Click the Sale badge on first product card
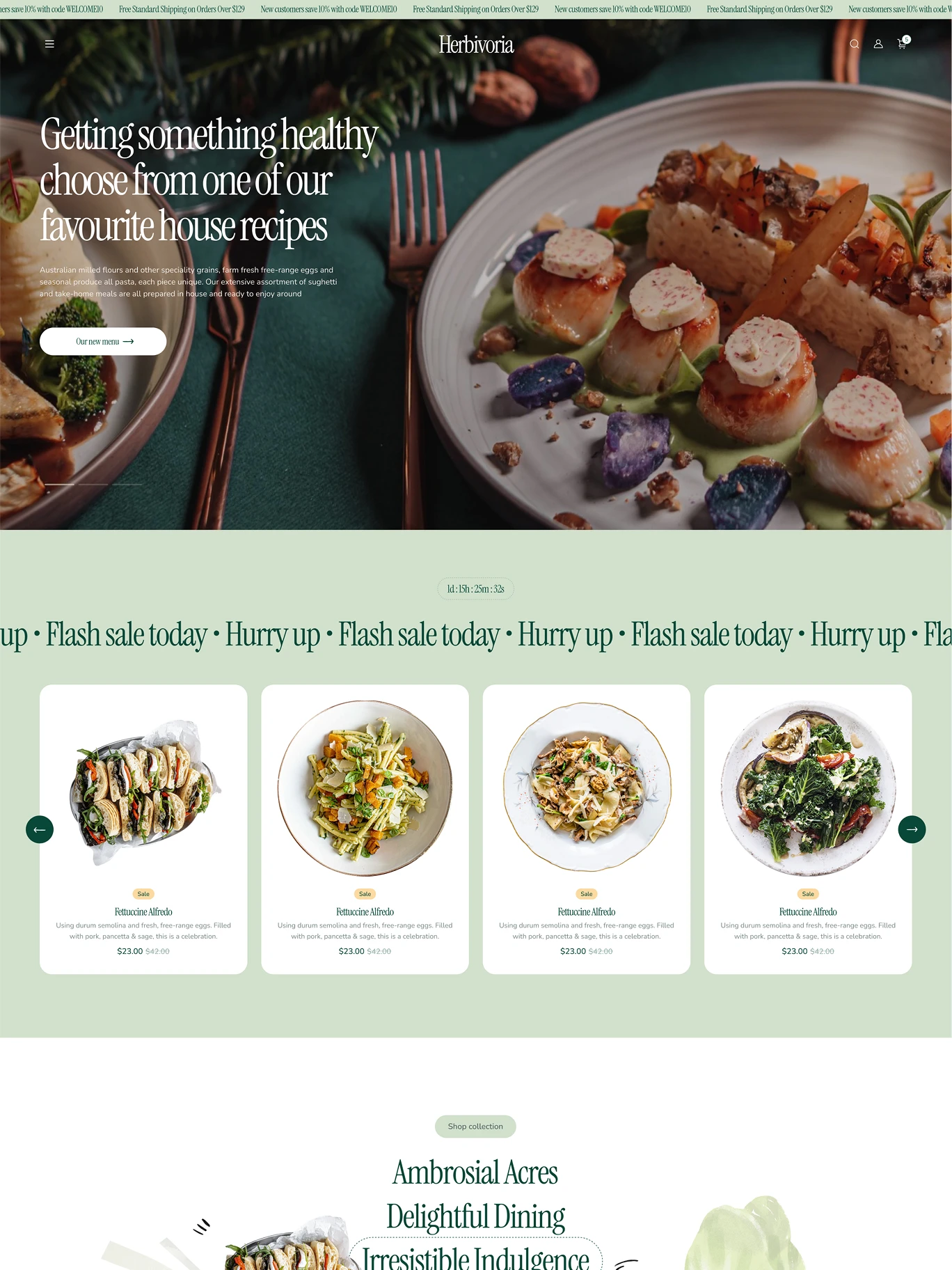The width and height of the screenshot is (952, 1270). click(x=143, y=894)
